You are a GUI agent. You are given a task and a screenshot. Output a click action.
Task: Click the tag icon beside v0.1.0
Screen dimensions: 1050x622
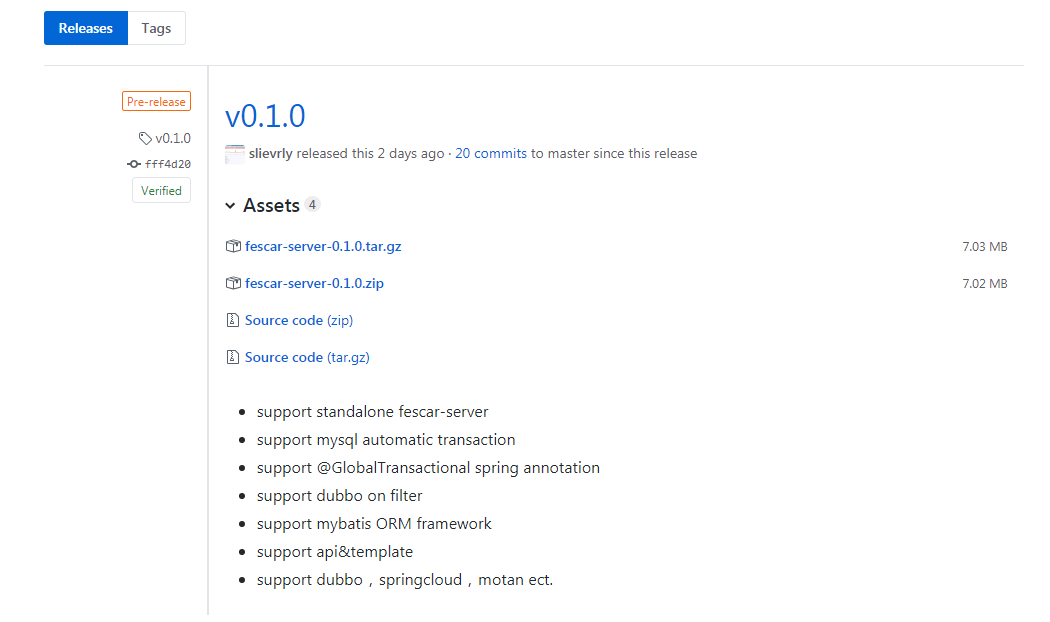pyautogui.click(x=145, y=139)
